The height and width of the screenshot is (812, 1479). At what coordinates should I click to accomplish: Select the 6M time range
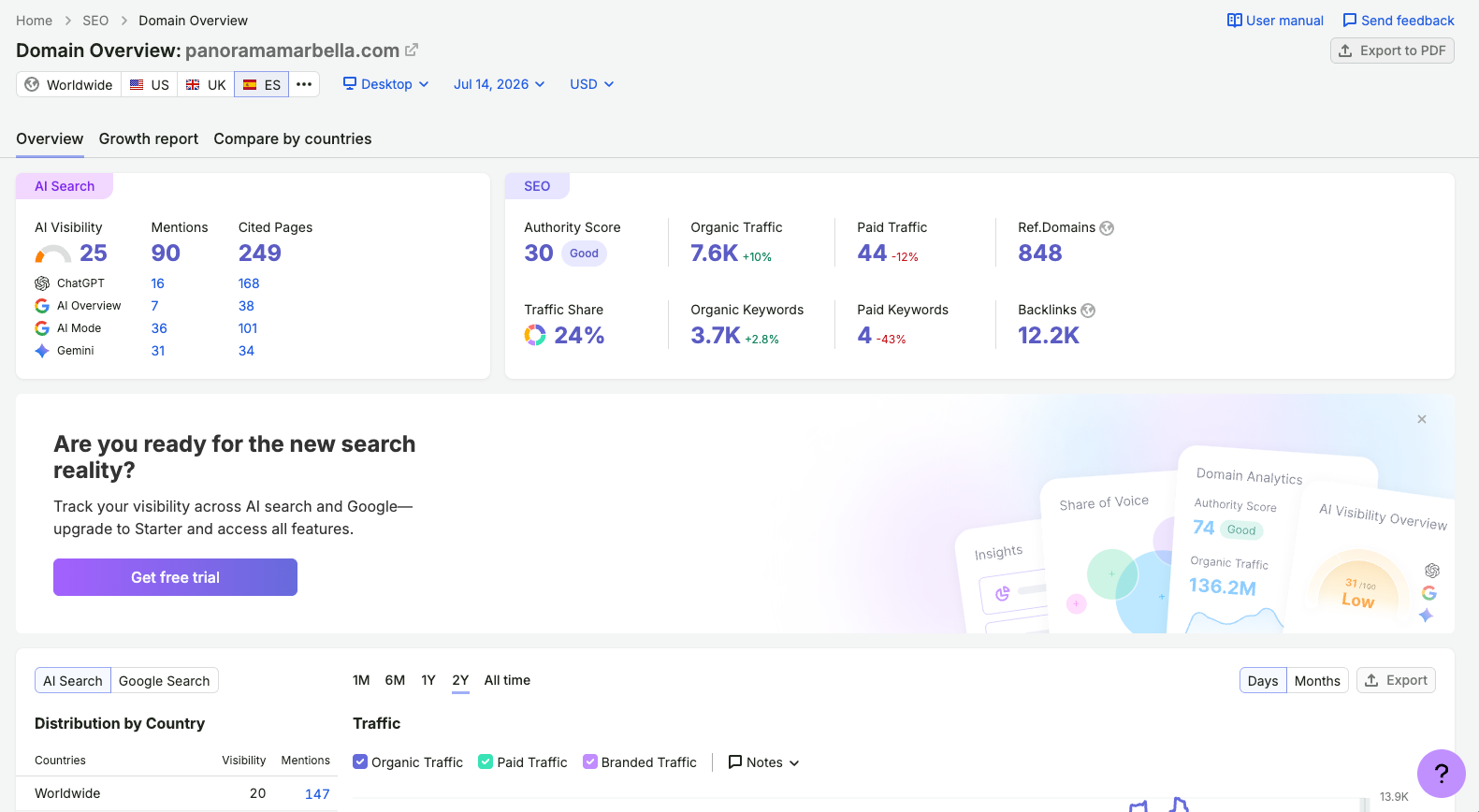[395, 680]
